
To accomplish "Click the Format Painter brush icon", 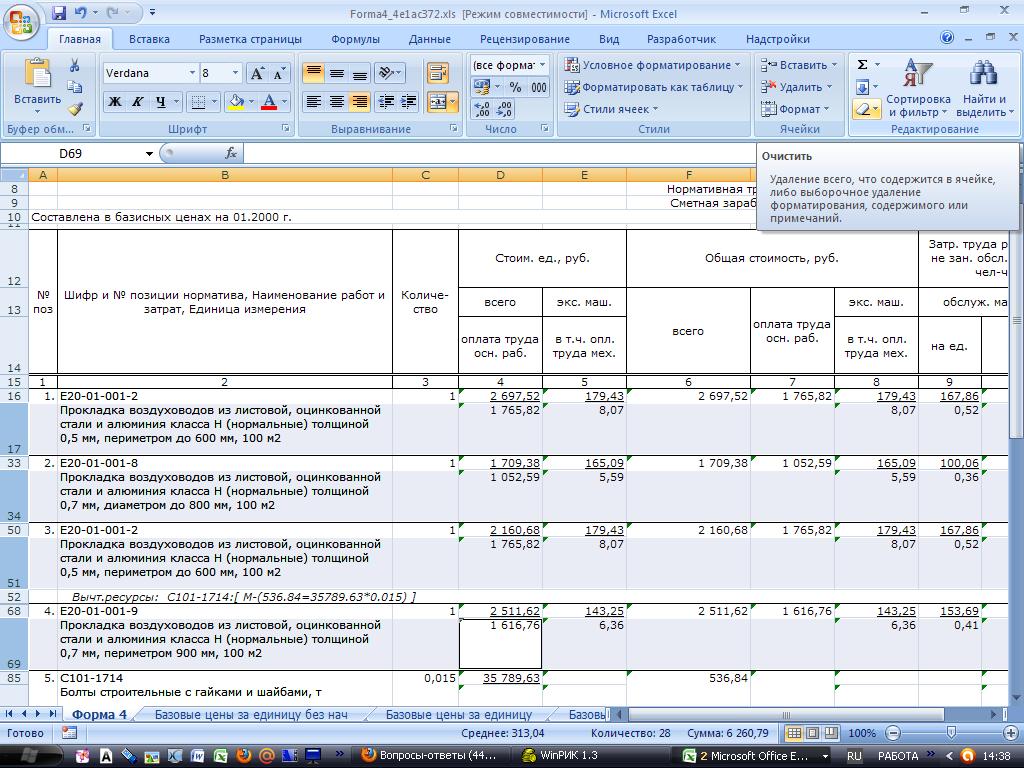I will [x=75, y=109].
